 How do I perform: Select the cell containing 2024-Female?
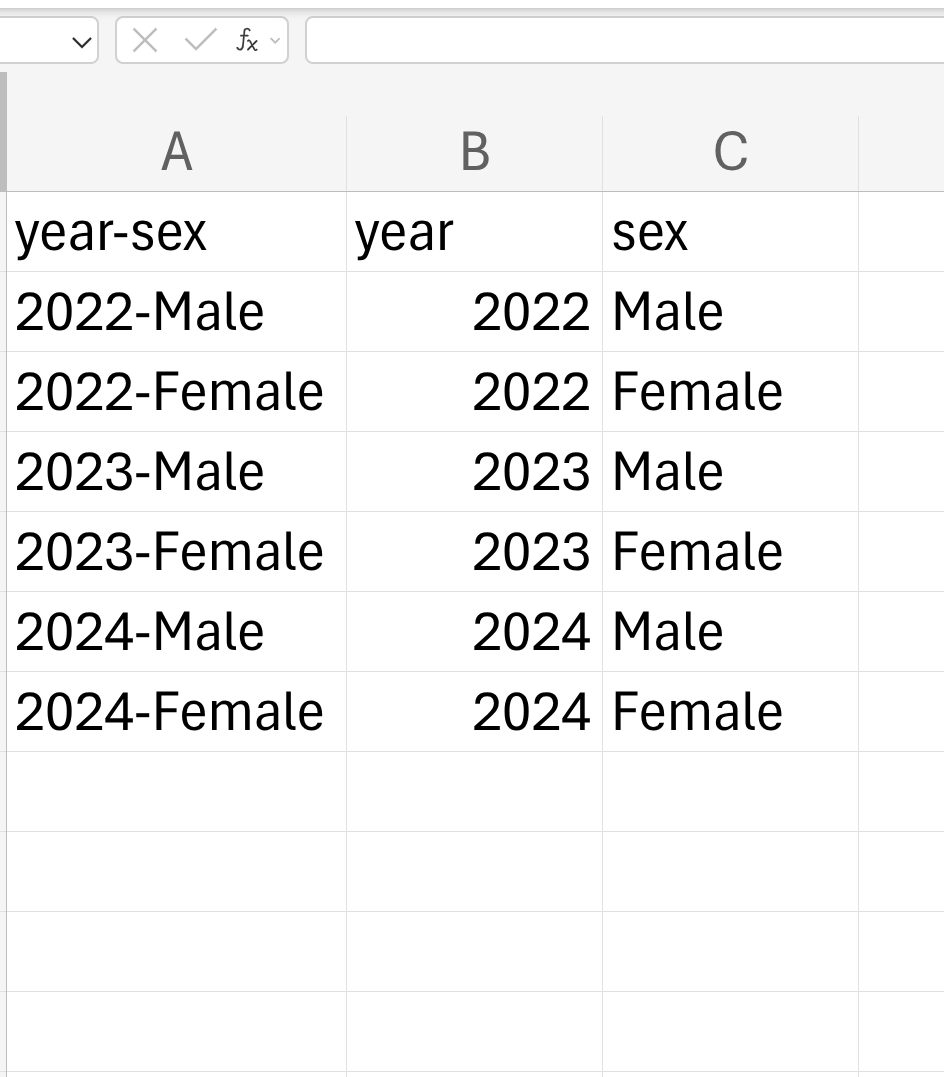tap(177, 712)
